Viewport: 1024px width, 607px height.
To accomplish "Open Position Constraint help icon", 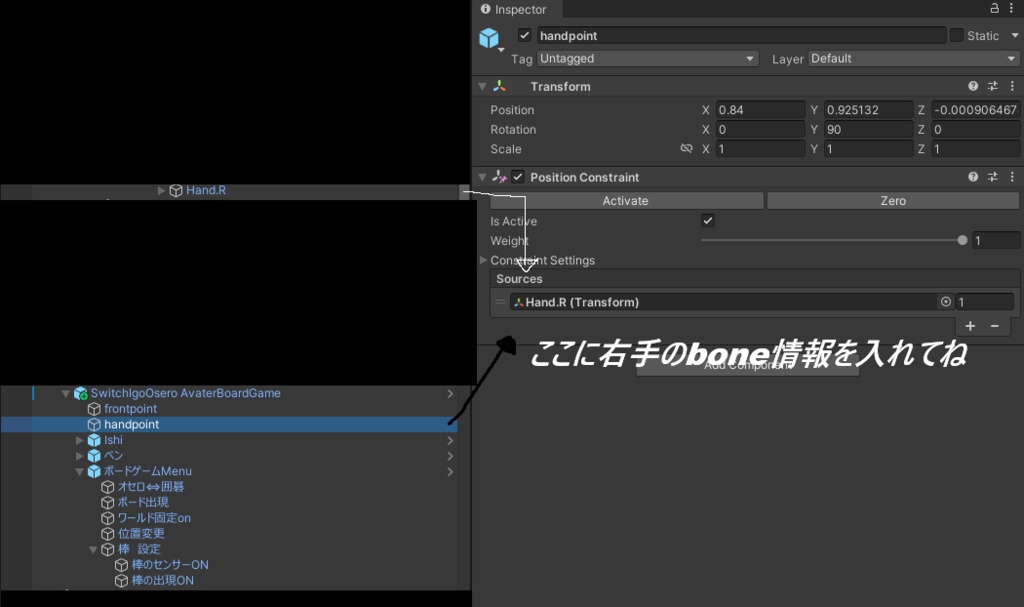I will (973, 177).
